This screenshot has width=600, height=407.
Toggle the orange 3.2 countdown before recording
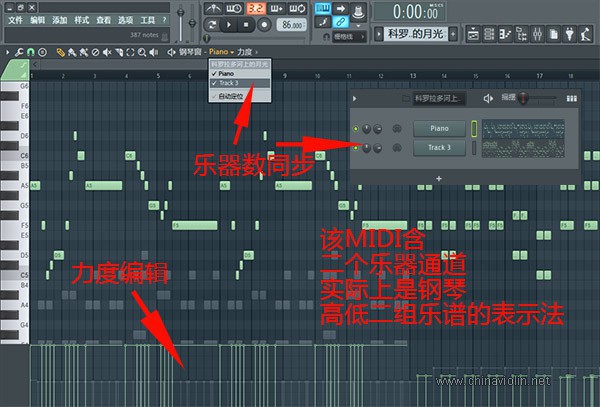tap(255, 8)
